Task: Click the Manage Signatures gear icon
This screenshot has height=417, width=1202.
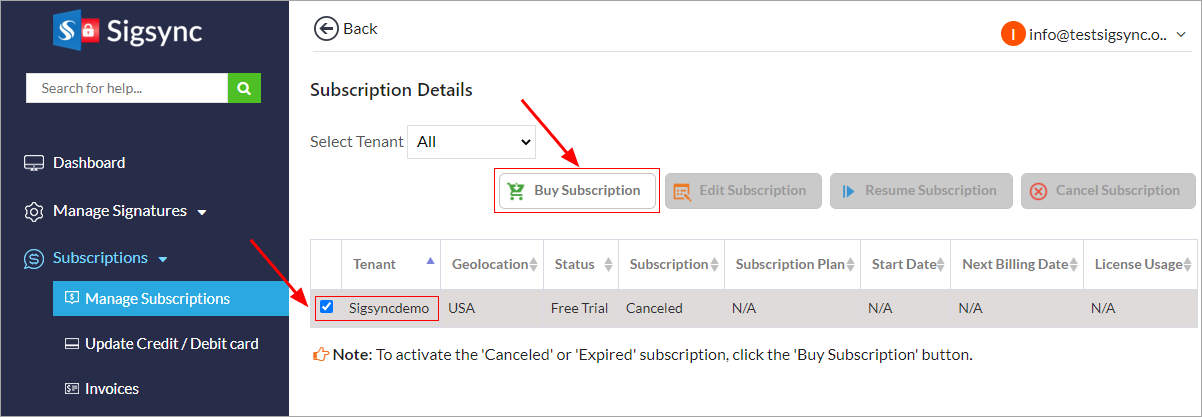Action: click(x=34, y=212)
